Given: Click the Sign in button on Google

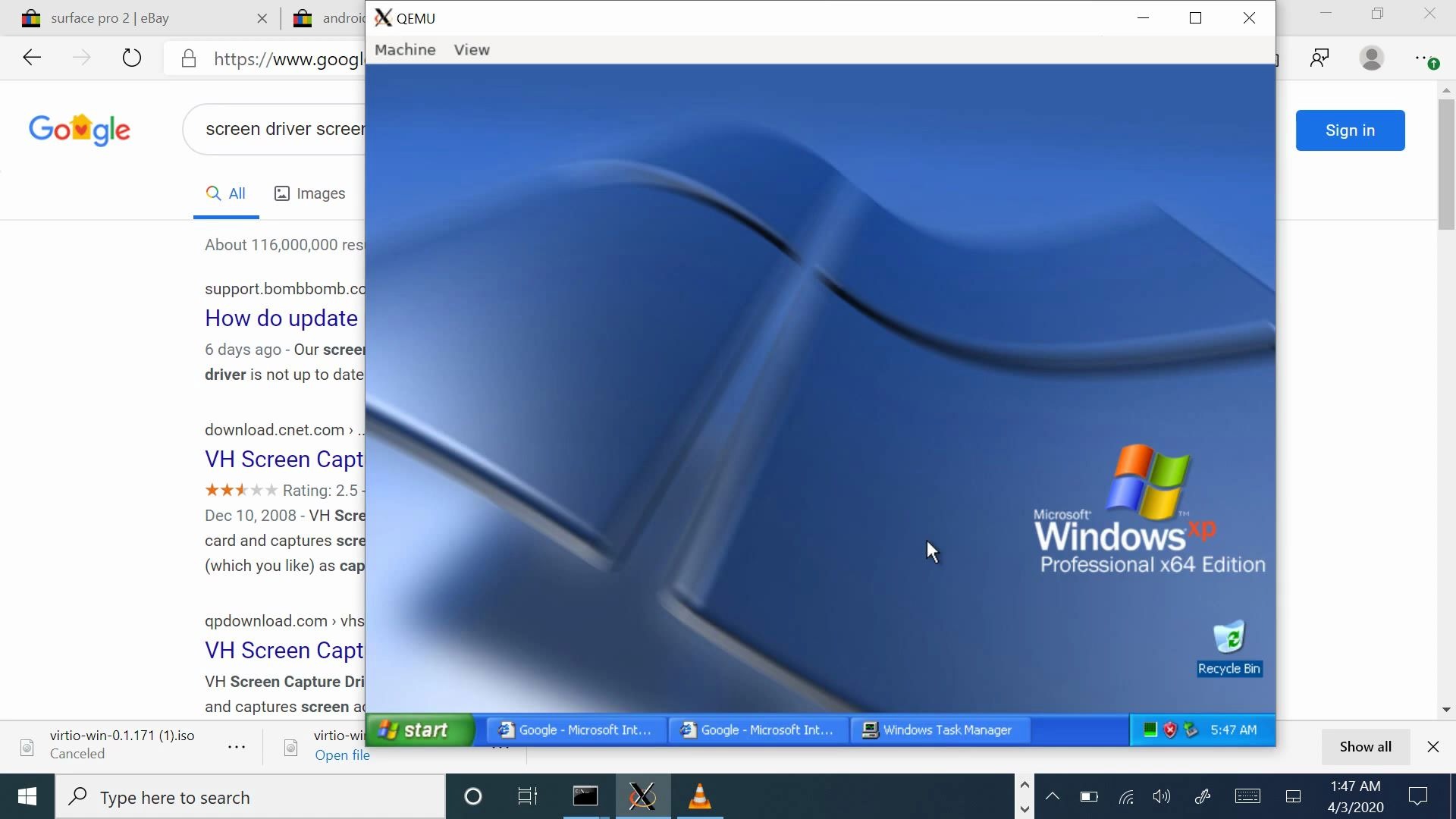Looking at the screenshot, I should (1350, 130).
